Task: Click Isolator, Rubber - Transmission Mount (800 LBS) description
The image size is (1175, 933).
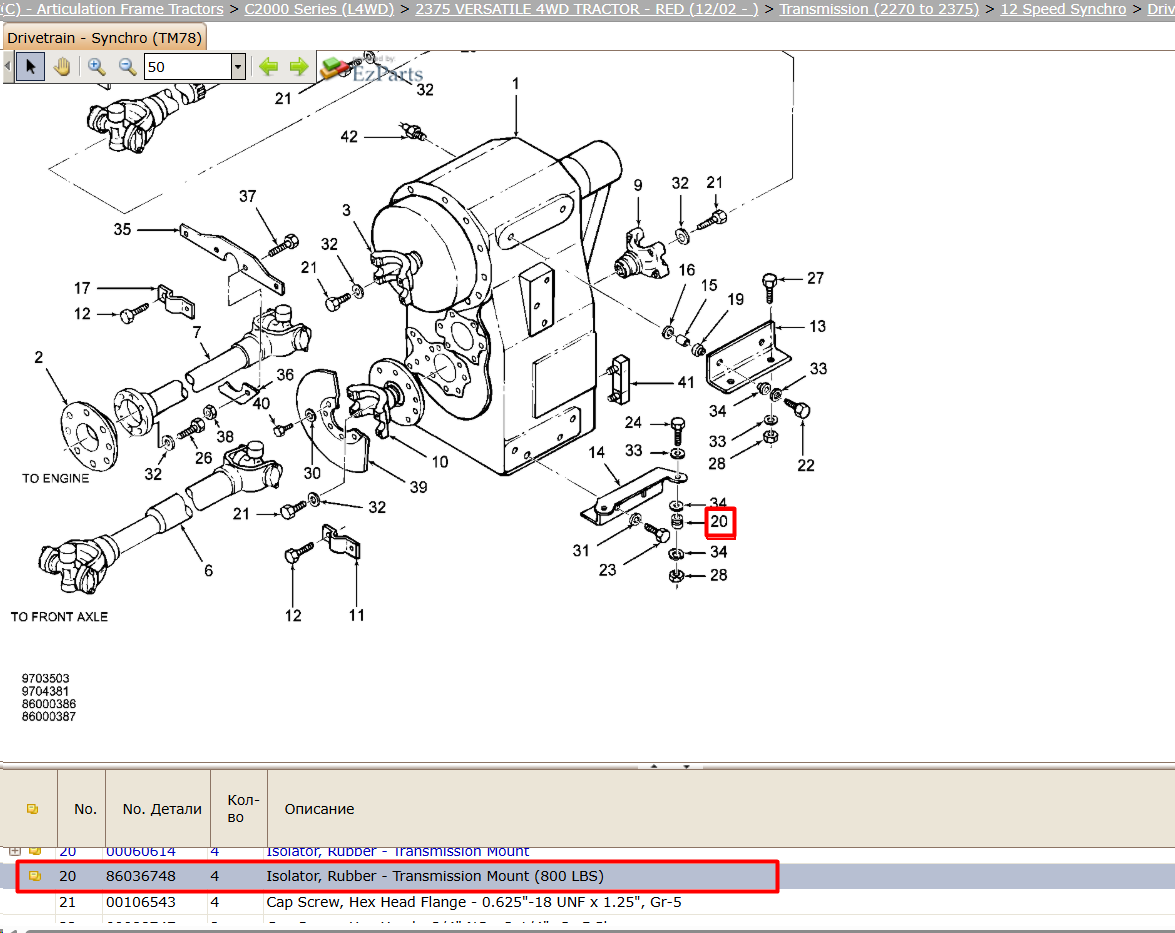Action: (435, 876)
